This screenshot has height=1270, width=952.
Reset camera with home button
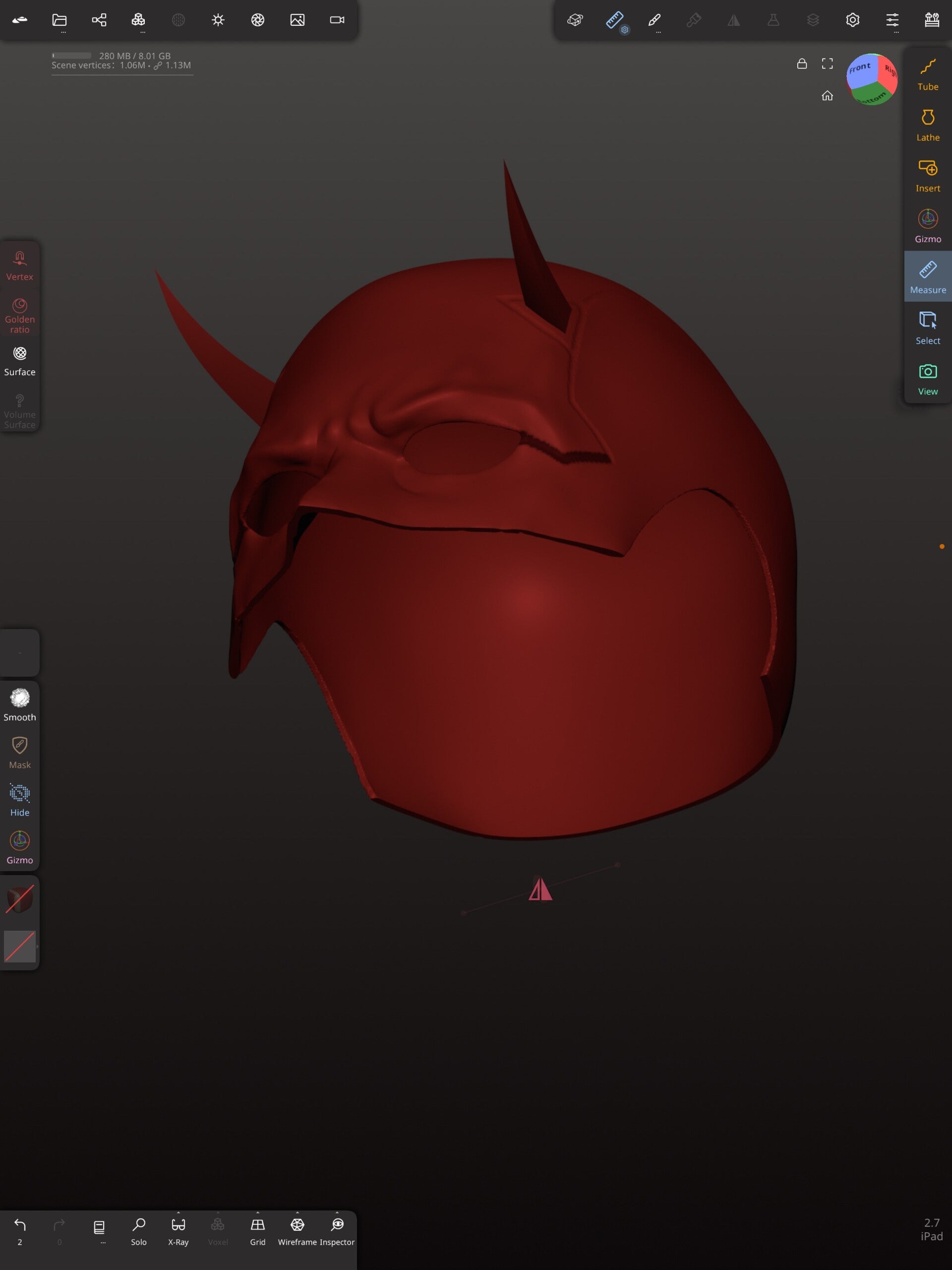[x=827, y=96]
